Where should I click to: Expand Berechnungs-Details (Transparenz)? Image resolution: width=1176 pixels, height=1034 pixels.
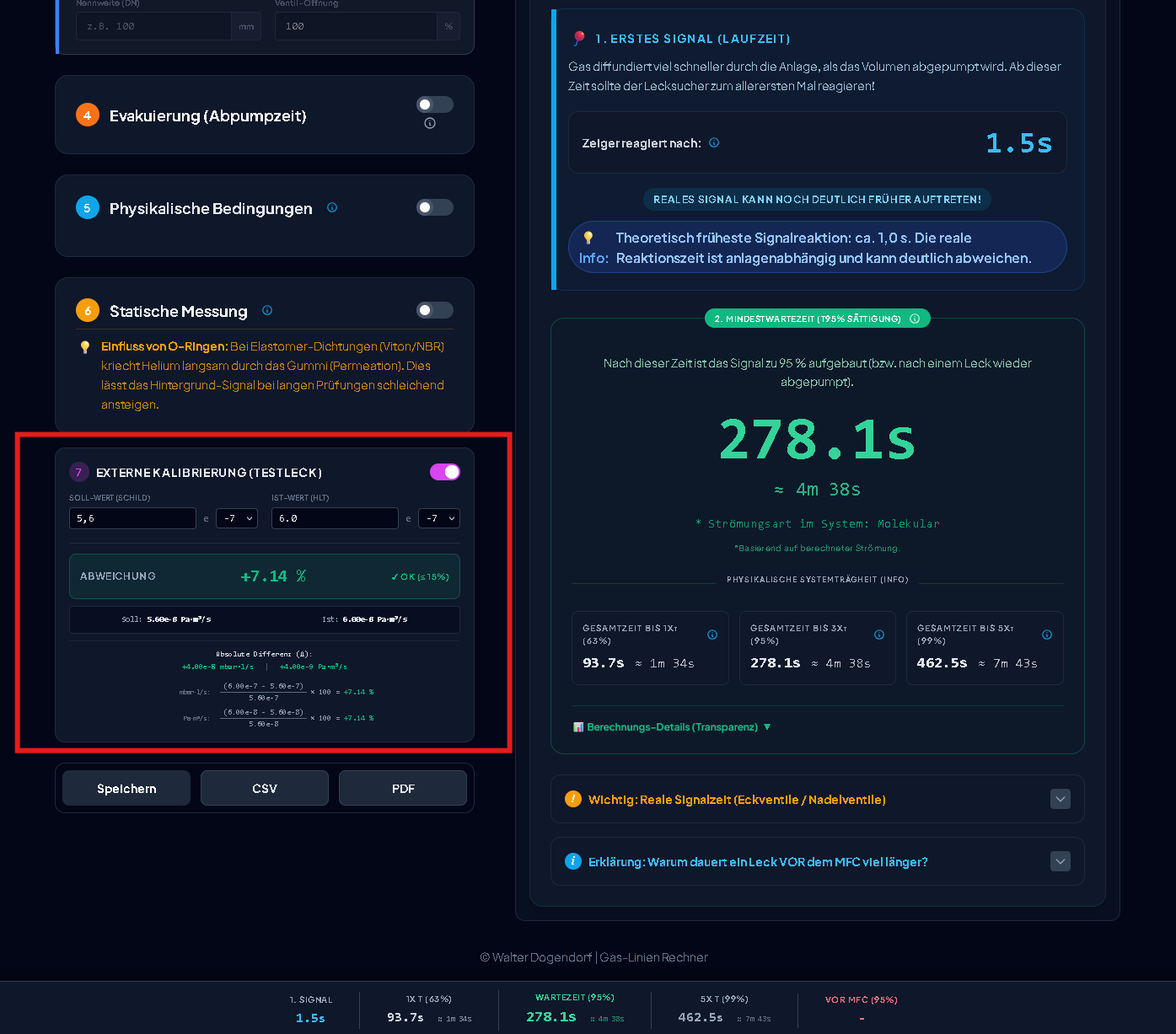pyautogui.click(x=672, y=727)
